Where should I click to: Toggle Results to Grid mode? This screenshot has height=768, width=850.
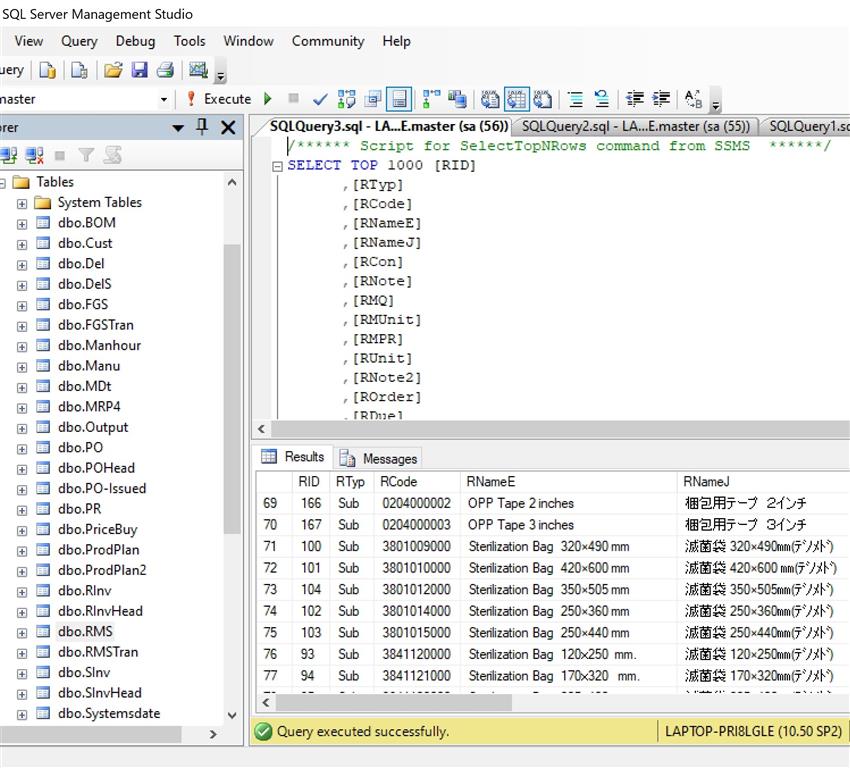point(516,99)
